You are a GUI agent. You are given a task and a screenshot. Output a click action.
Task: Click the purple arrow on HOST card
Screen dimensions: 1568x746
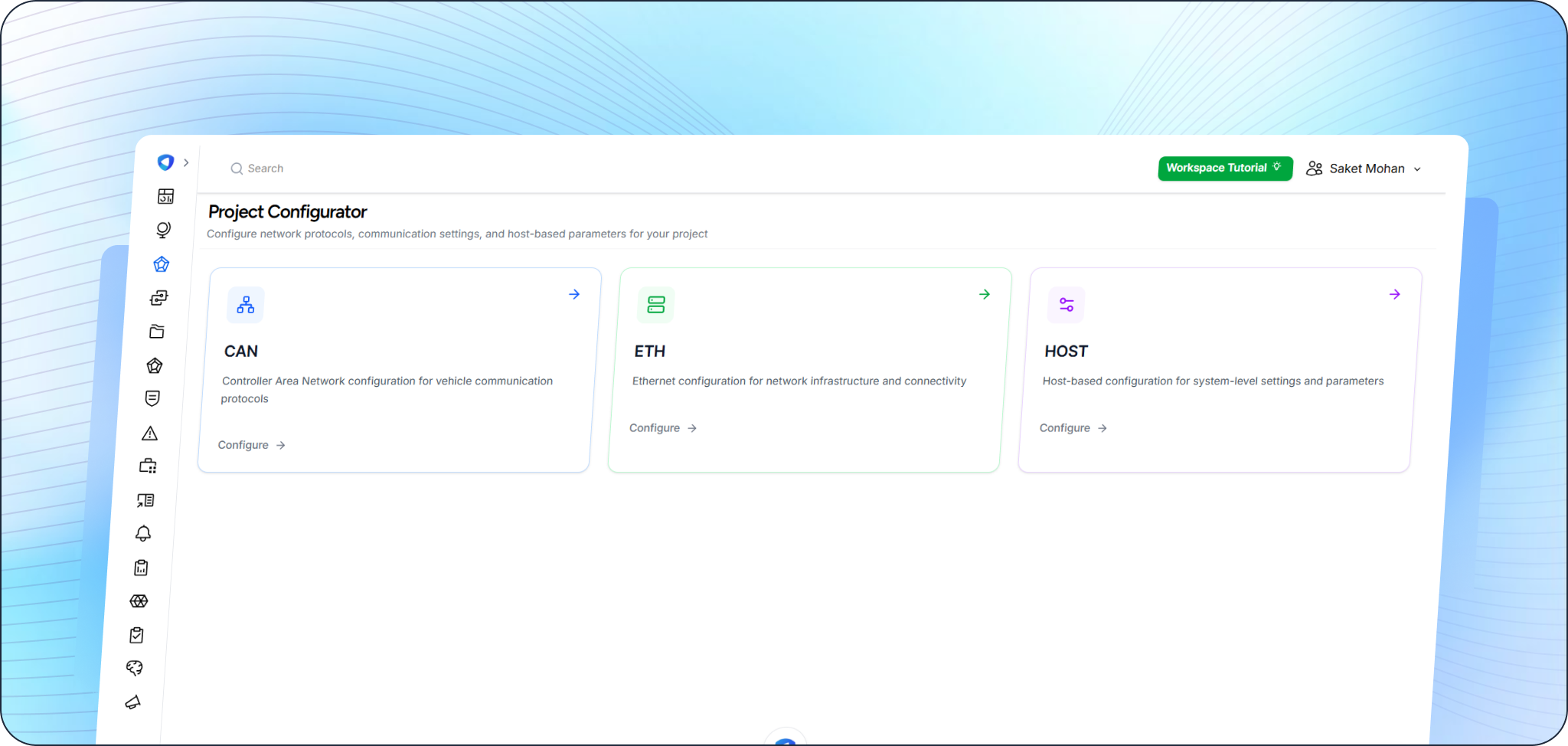pyautogui.click(x=1394, y=294)
